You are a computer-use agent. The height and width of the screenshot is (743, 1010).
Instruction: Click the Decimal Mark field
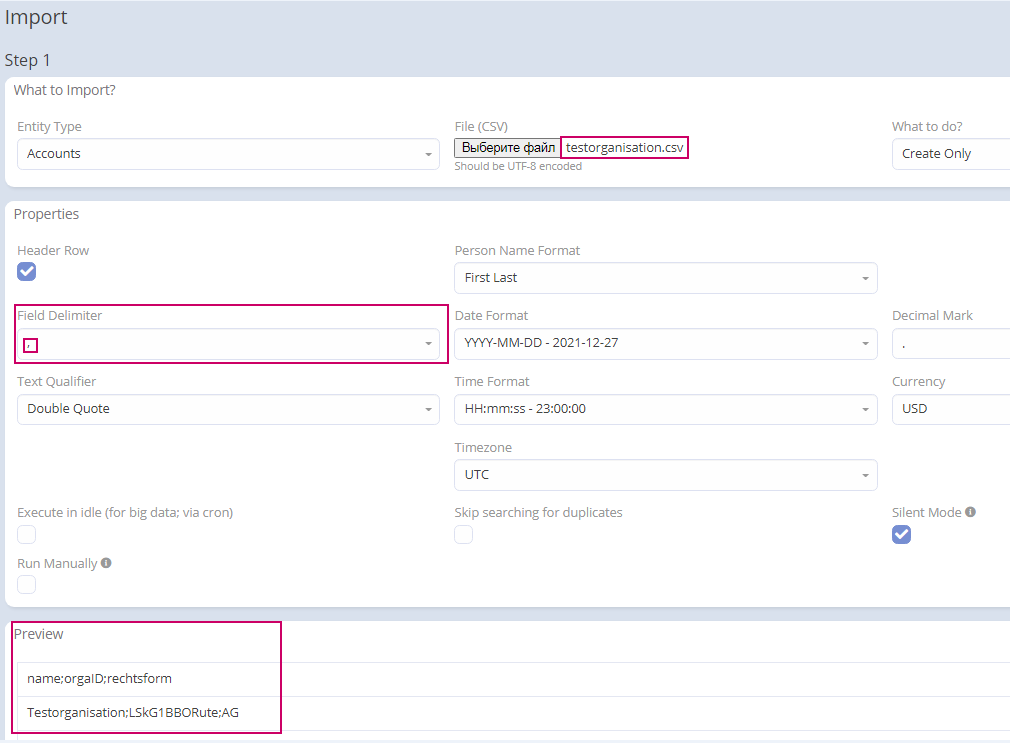950,344
